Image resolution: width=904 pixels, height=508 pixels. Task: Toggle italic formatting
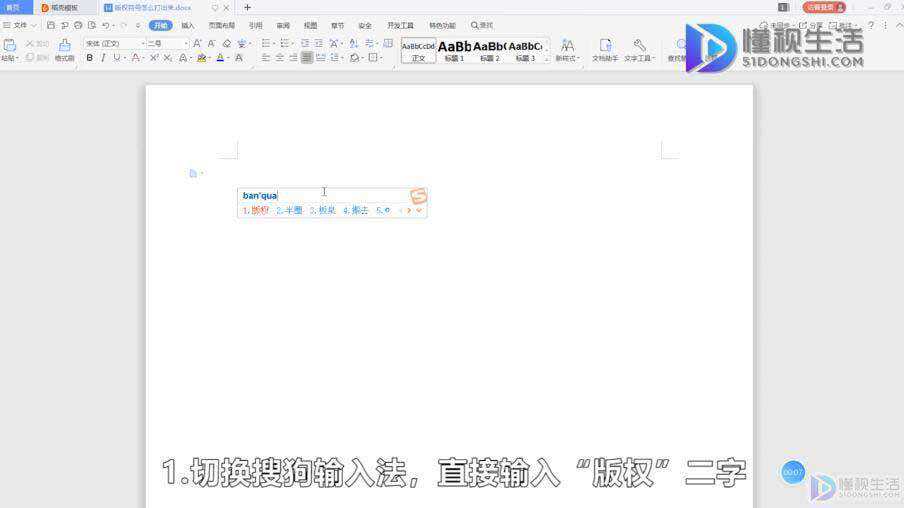tap(103, 58)
